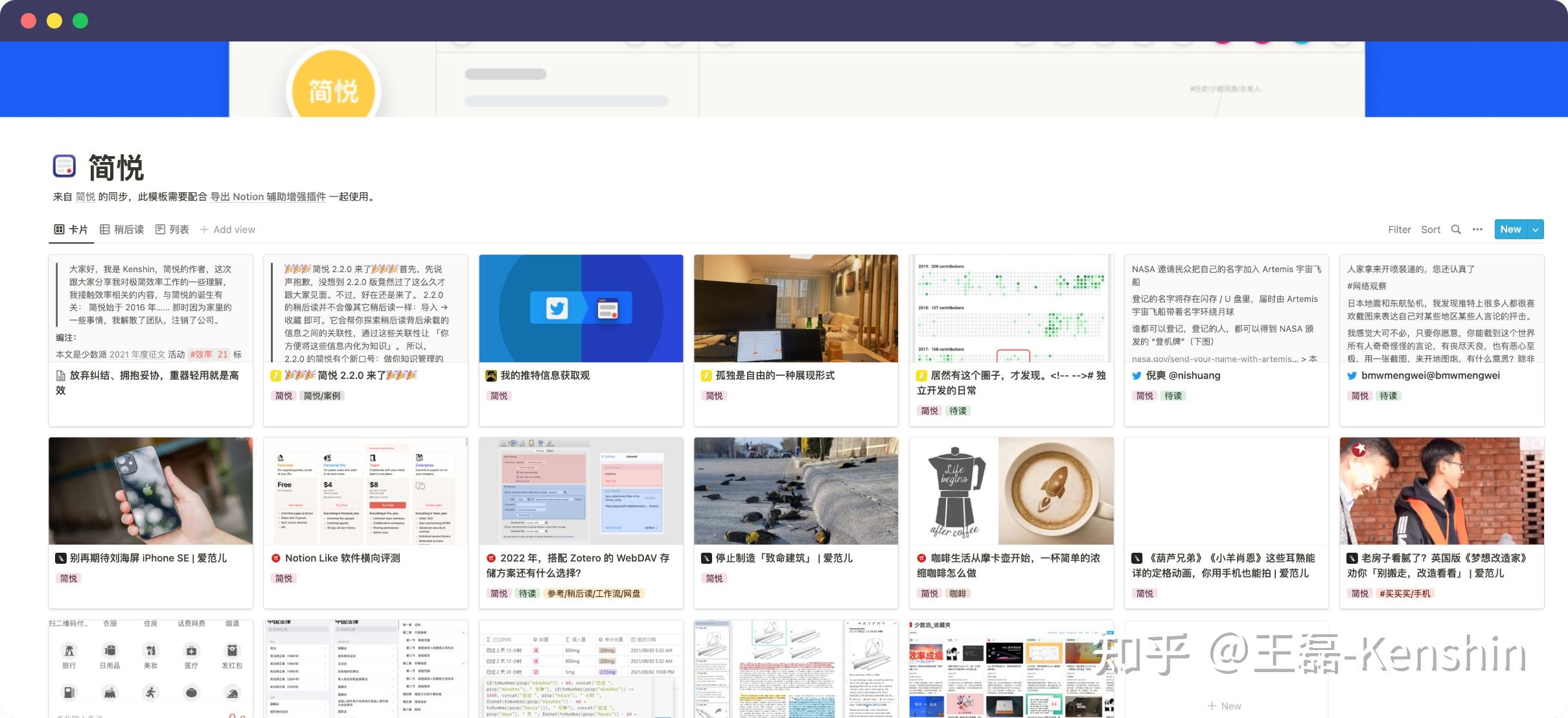Screen dimensions: 1568x718
Task: Click yellow icon of 孤独是自由的一种展现形式
Action: click(706, 376)
